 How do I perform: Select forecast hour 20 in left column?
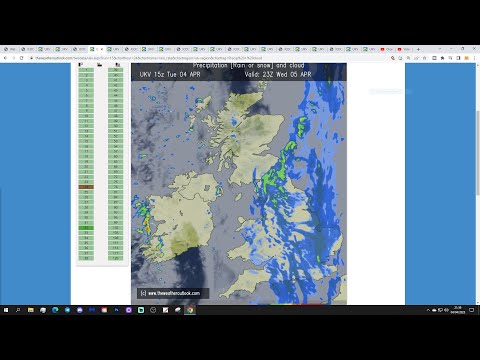[x=86, y=167]
